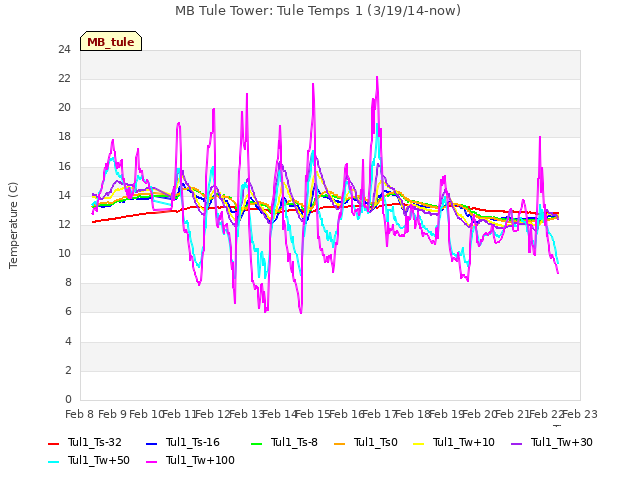Click the yellow Tul1_Tw+10 legend swatch

pyautogui.click(x=419, y=443)
